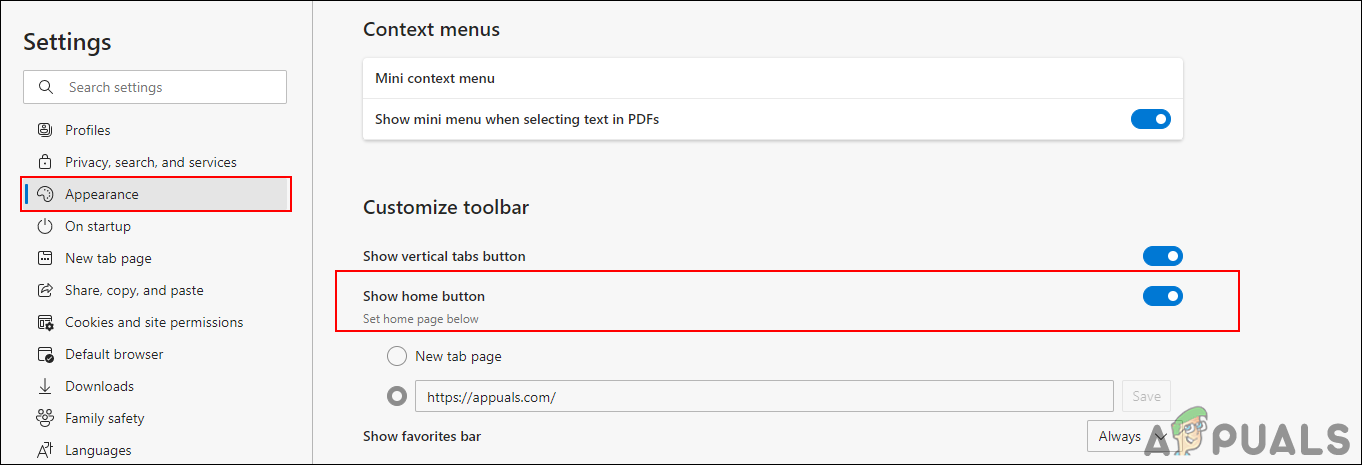Click the Cookies and site permissions icon
This screenshot has width=1362, height=465.
click(x=45, y=322)
